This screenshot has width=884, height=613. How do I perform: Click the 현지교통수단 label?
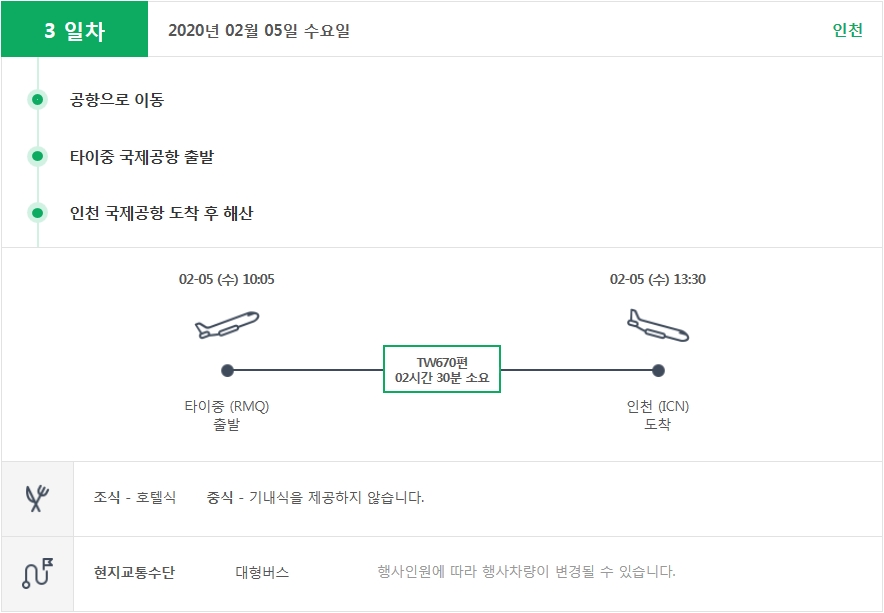coord(134,573)
